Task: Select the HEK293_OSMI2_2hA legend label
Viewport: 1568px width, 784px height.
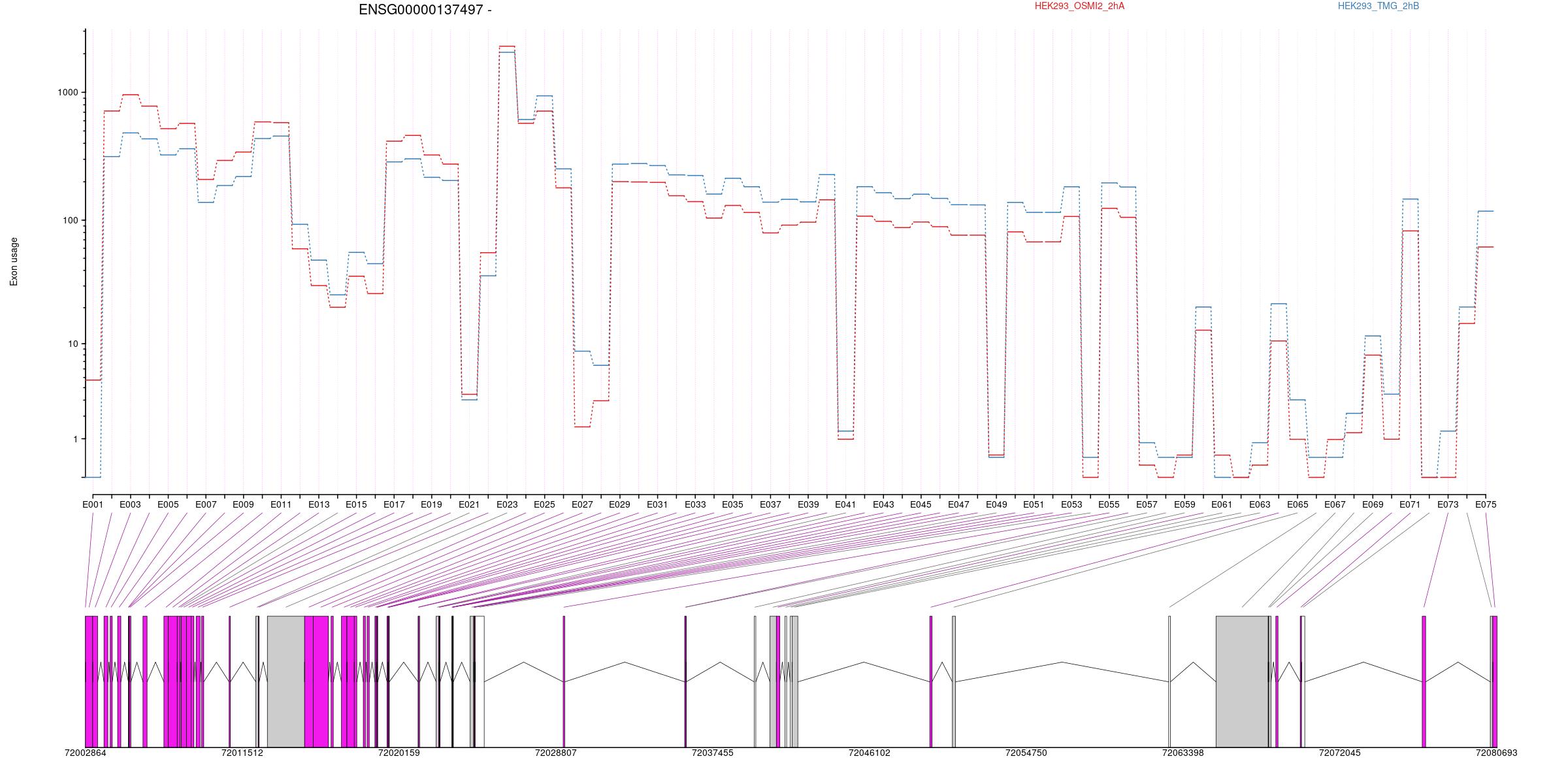Action: [x=1079, y=6]
